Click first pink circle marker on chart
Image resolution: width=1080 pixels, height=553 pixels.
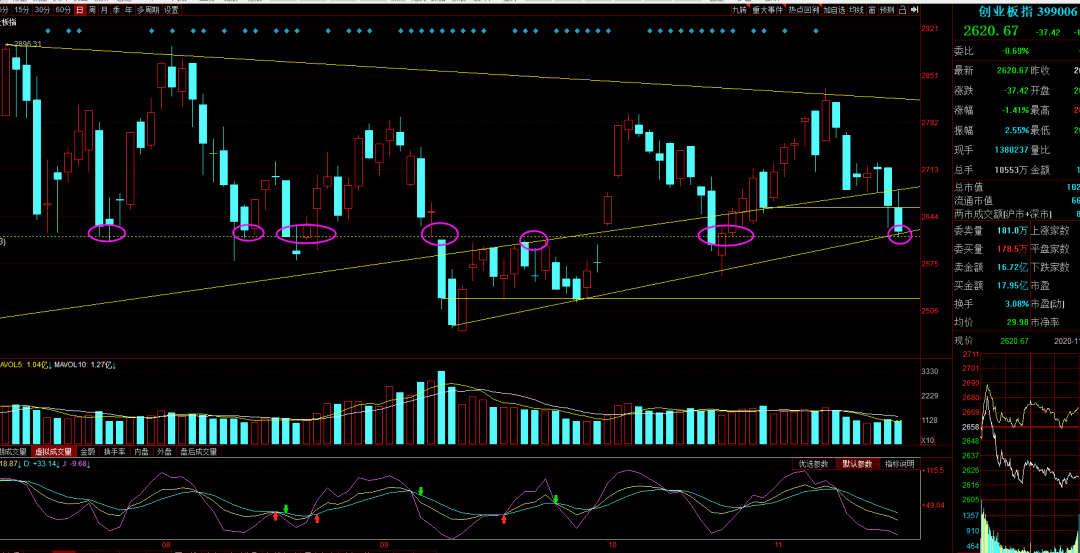107,232
